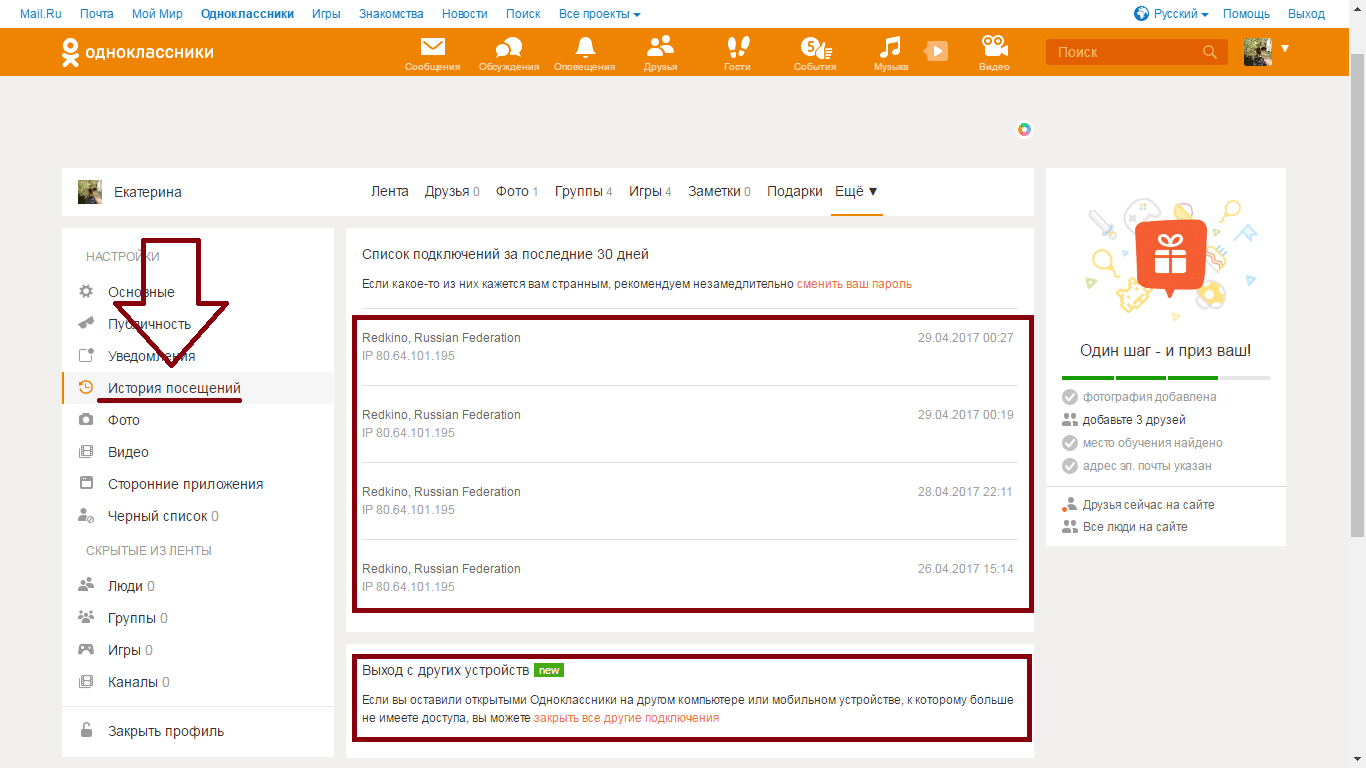Expand the Ещё profile menu
Screen dimensions: 1366x768
[857, 191]
